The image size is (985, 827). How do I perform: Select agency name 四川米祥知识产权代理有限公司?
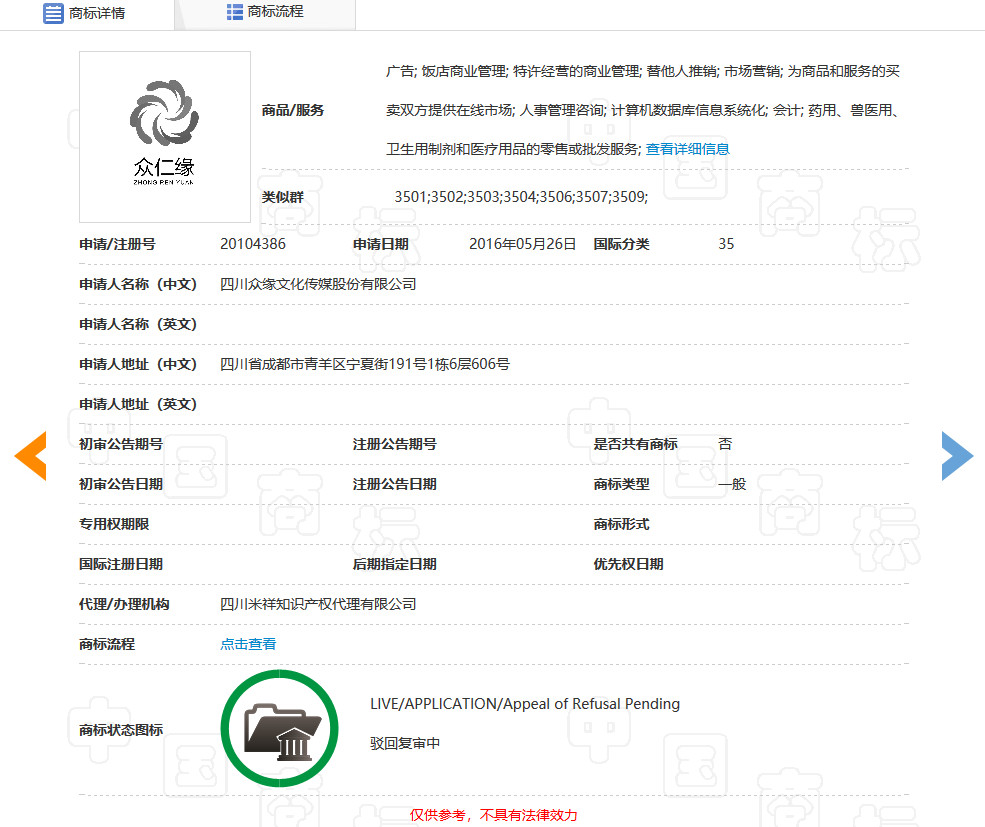coord(318,604)
